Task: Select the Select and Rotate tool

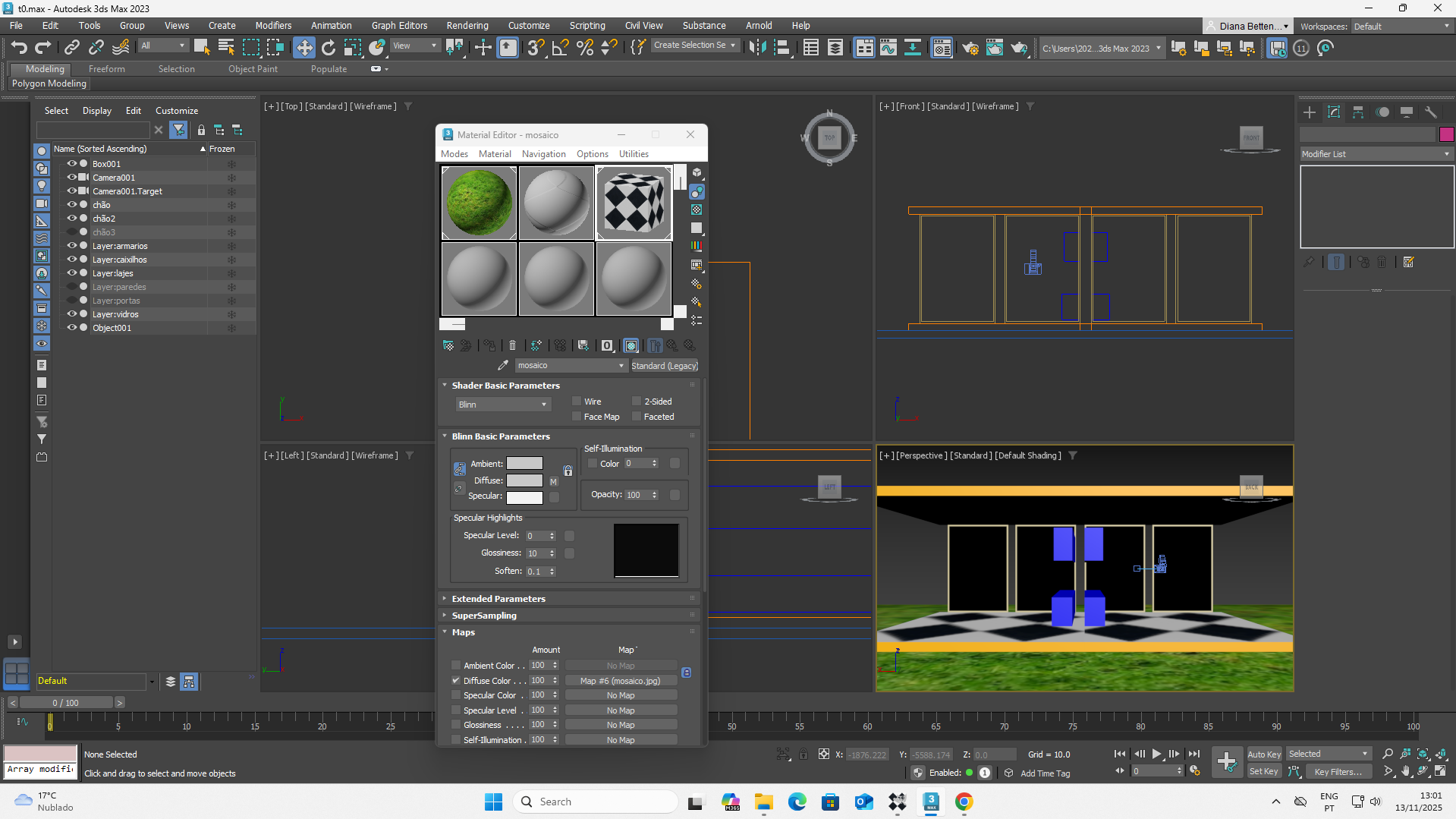Action: (328, 48)
